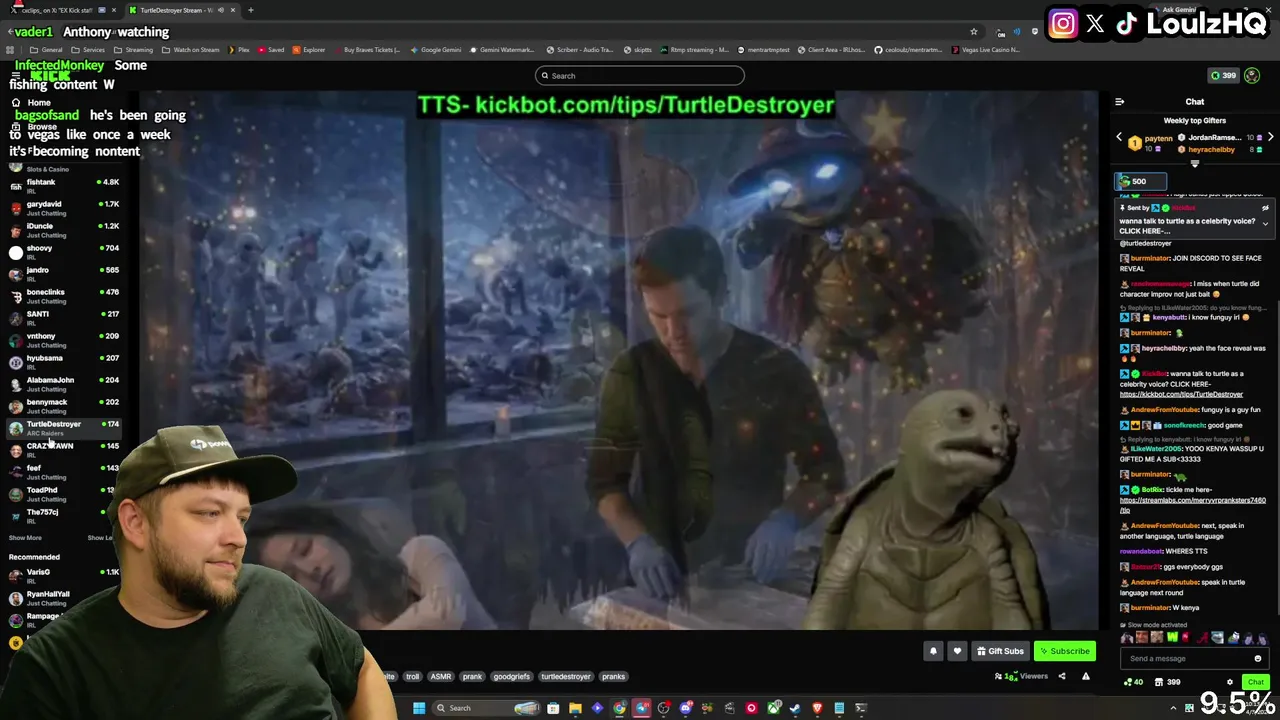Collapse the Weekly top Gifters leaderboard
Viewport: 1280px width, 720px height.
coord(1194,164)
